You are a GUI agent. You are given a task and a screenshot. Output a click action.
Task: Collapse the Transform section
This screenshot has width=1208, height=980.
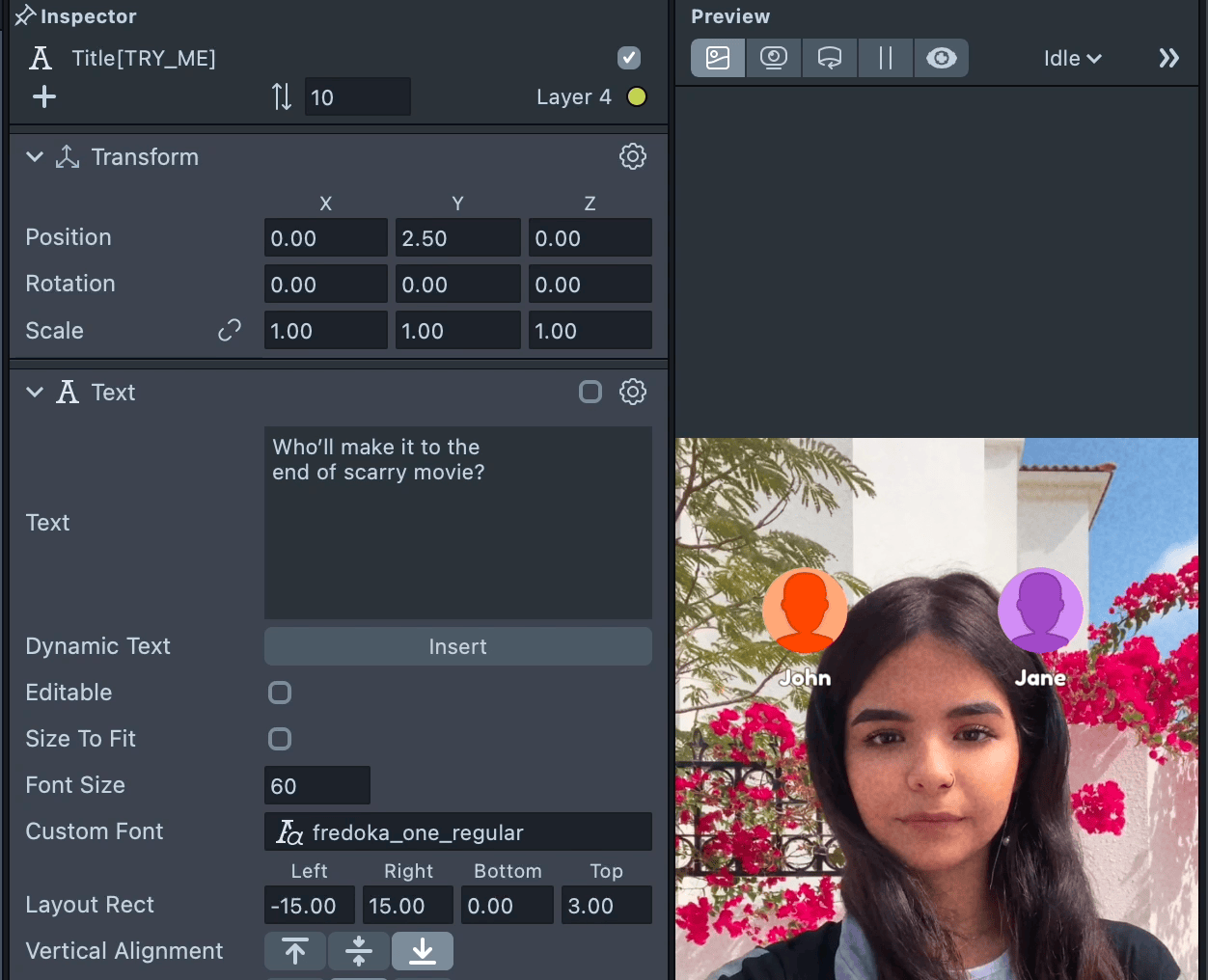tap(35, 156)
